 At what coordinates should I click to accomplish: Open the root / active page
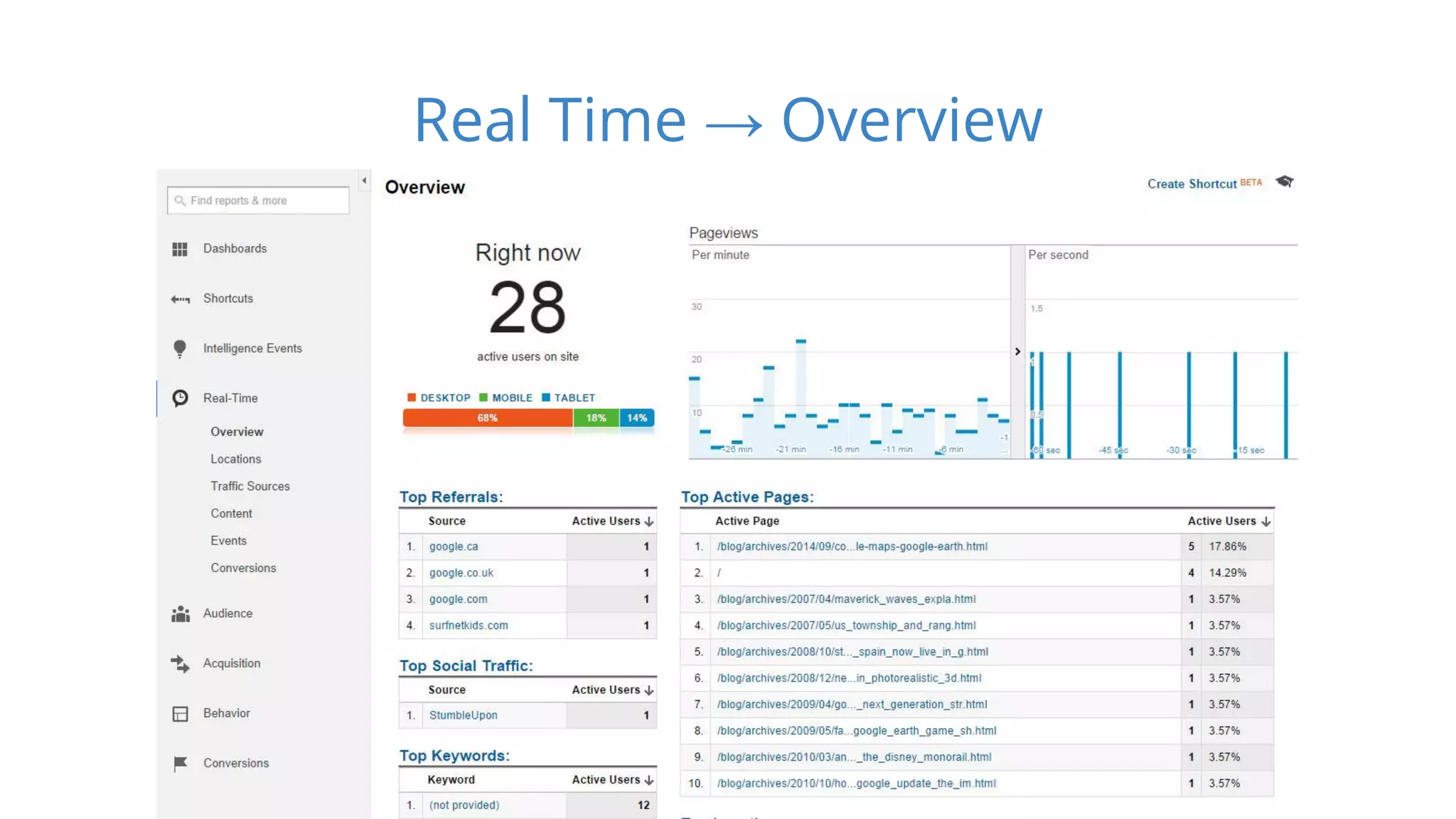(719, 573)
